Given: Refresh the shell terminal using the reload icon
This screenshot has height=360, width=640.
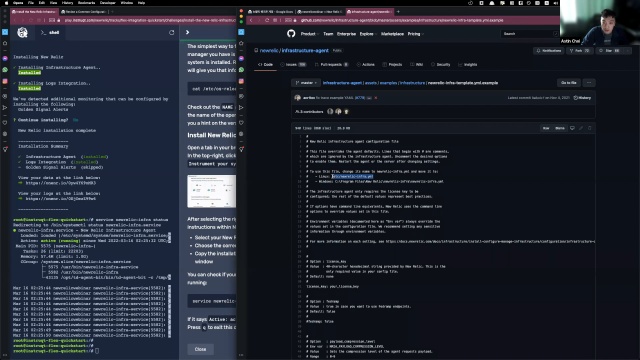Looking at the screenshot, I should coord(171,32).
